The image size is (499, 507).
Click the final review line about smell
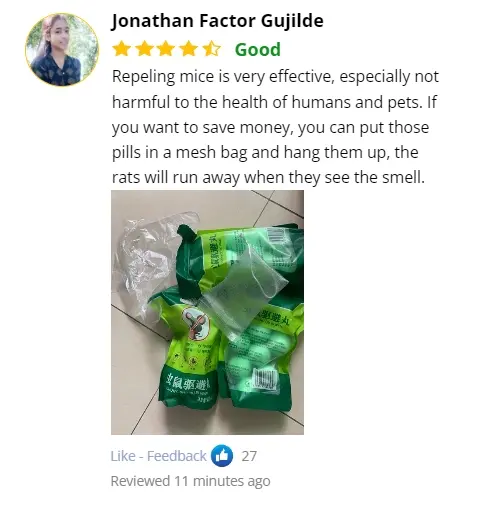[268, 178]
